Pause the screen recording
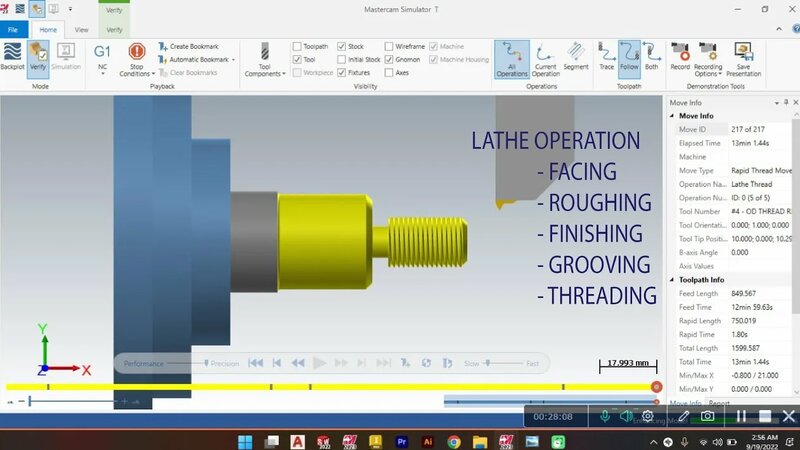Image resolution: width=800 pixels, height=450 pixels. coord(741,416)
